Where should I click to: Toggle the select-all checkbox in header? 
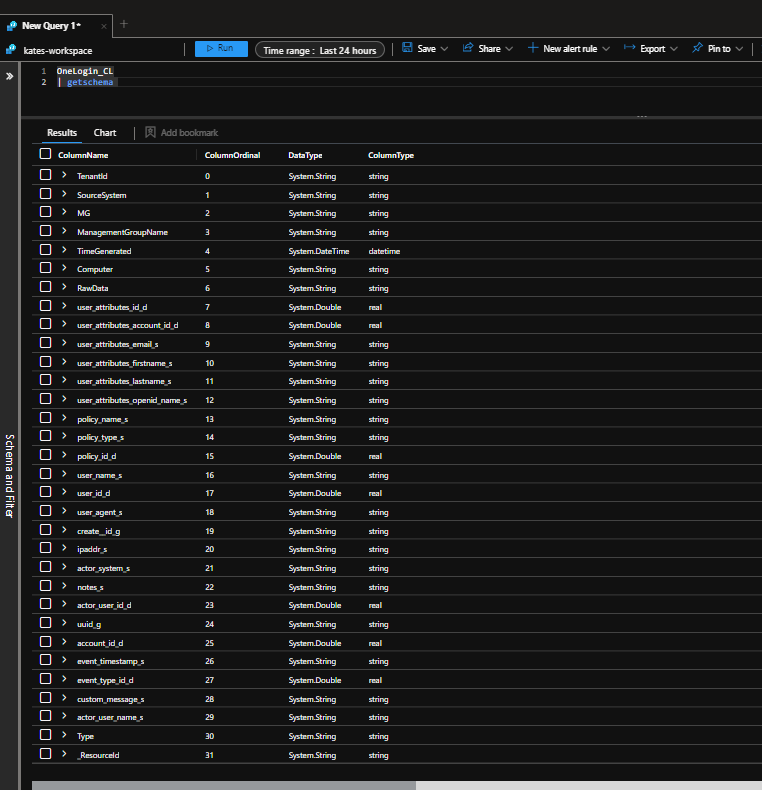click(45, 154)
